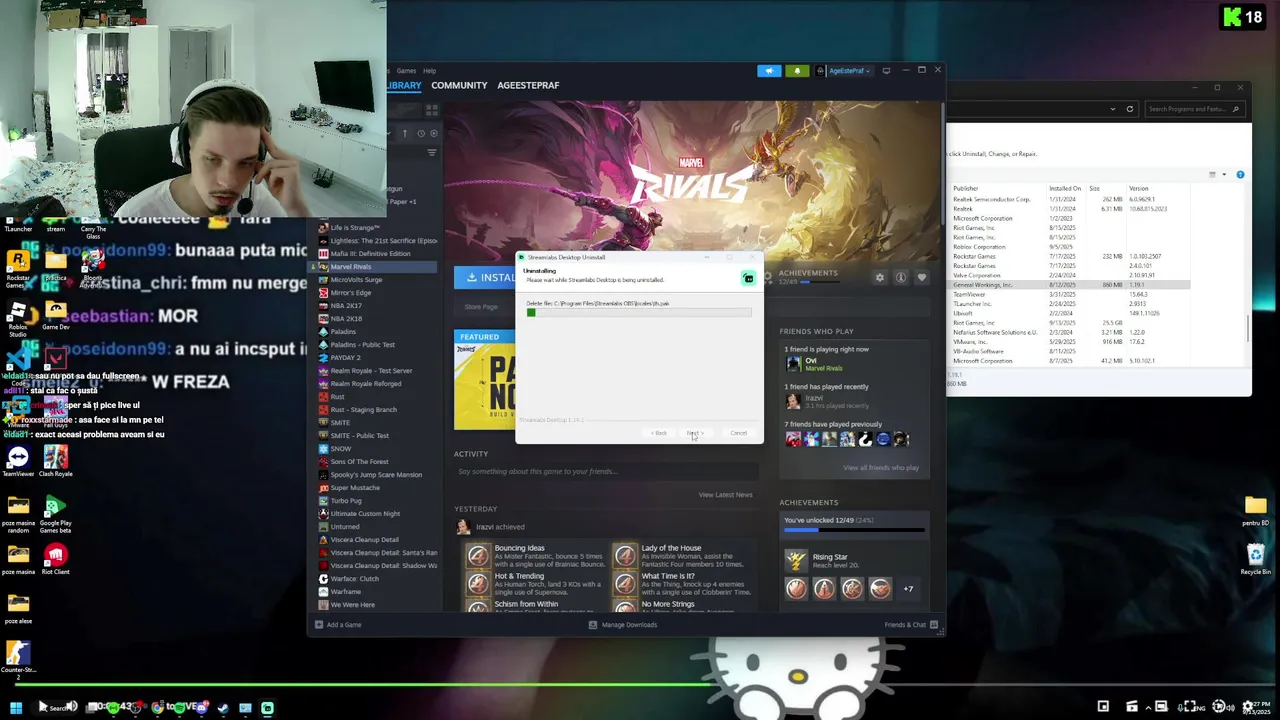Click the Refresh button in Programs window
Image resolution: width=1280 pixels, height=720 pixels.
point(1130,109)
